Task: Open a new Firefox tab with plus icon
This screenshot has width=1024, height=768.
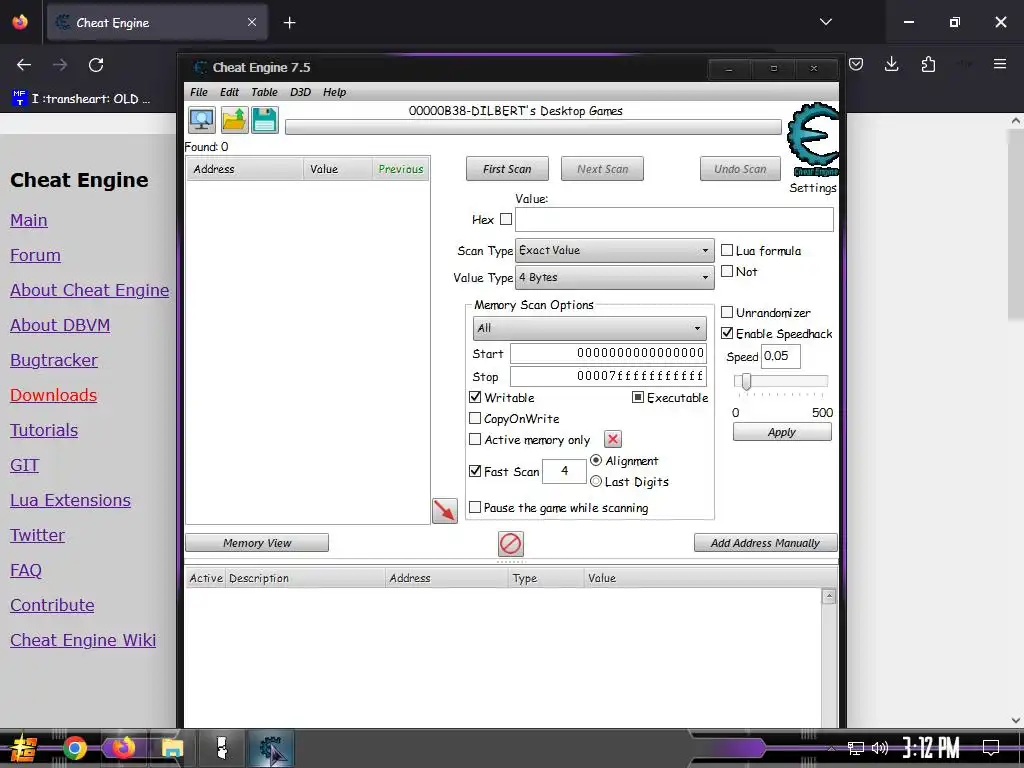Action: (x=289, y=23)
